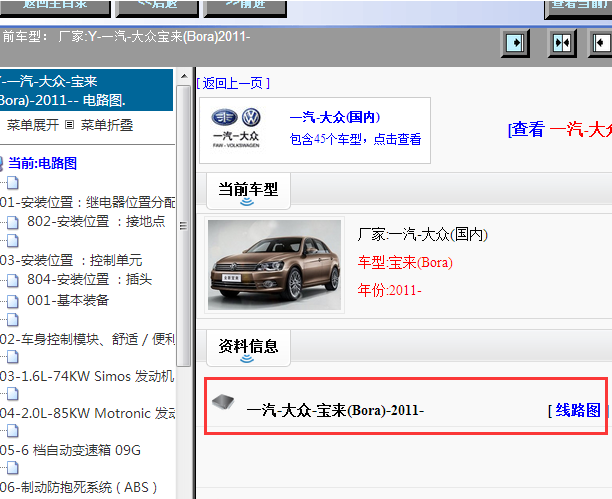Viewport: 612px width, 499px height.
Task: Select the 资料信息 tab
Action: (x=248, y=348)
